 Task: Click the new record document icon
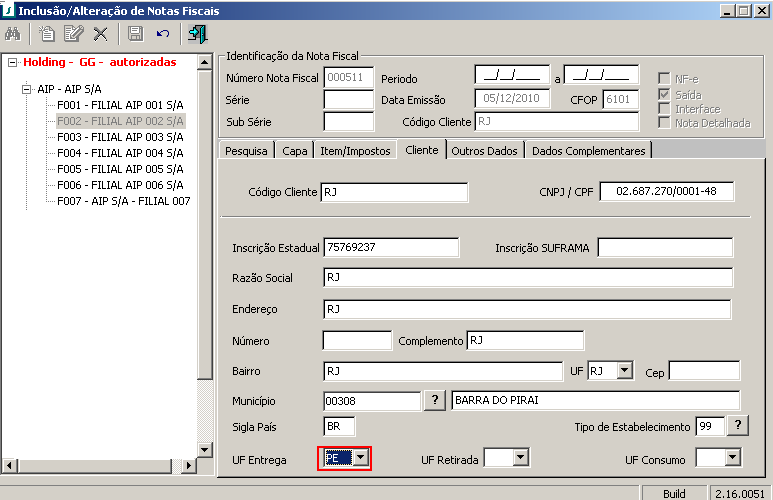pos(46,34)
